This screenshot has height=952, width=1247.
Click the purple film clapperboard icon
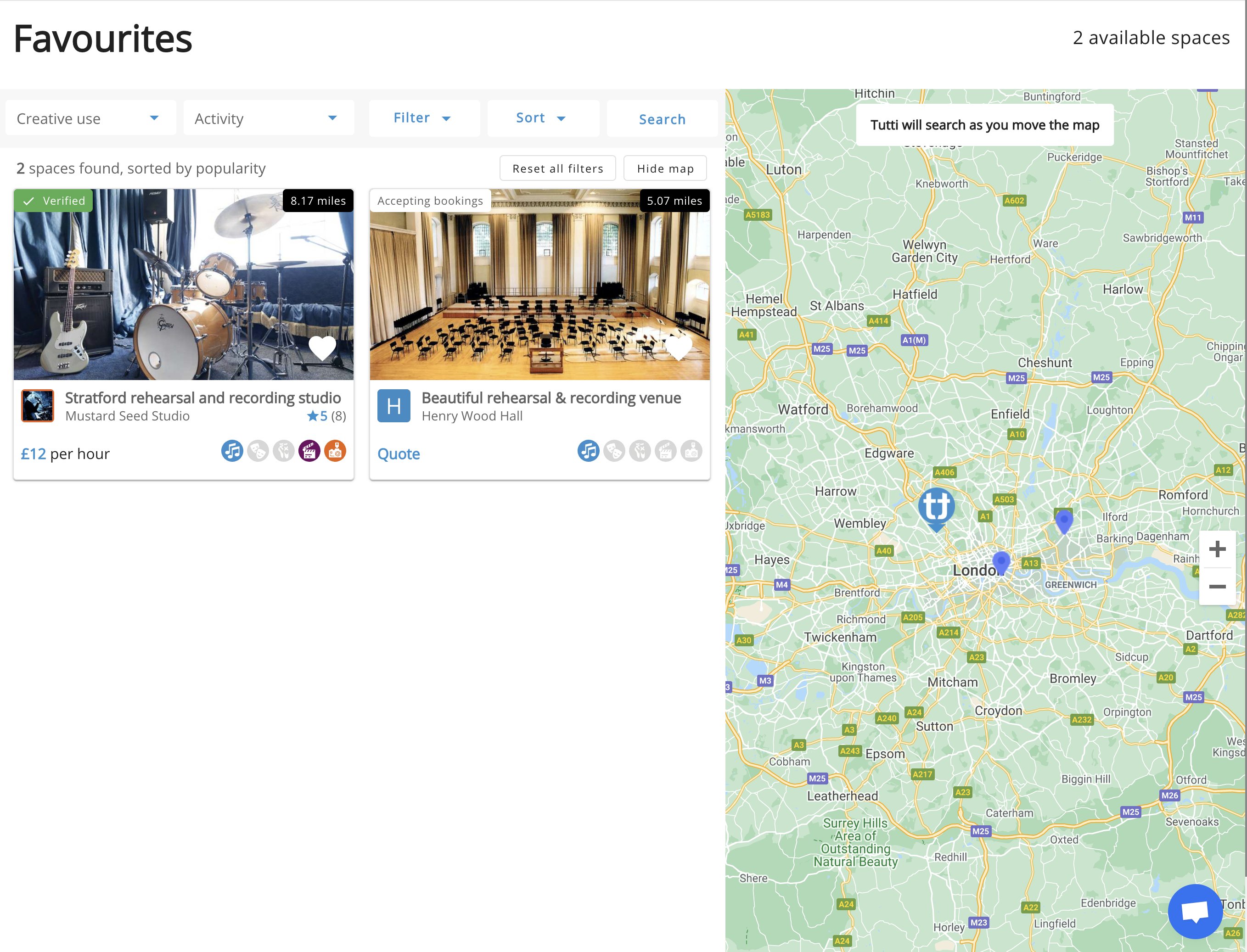[309, 451]
